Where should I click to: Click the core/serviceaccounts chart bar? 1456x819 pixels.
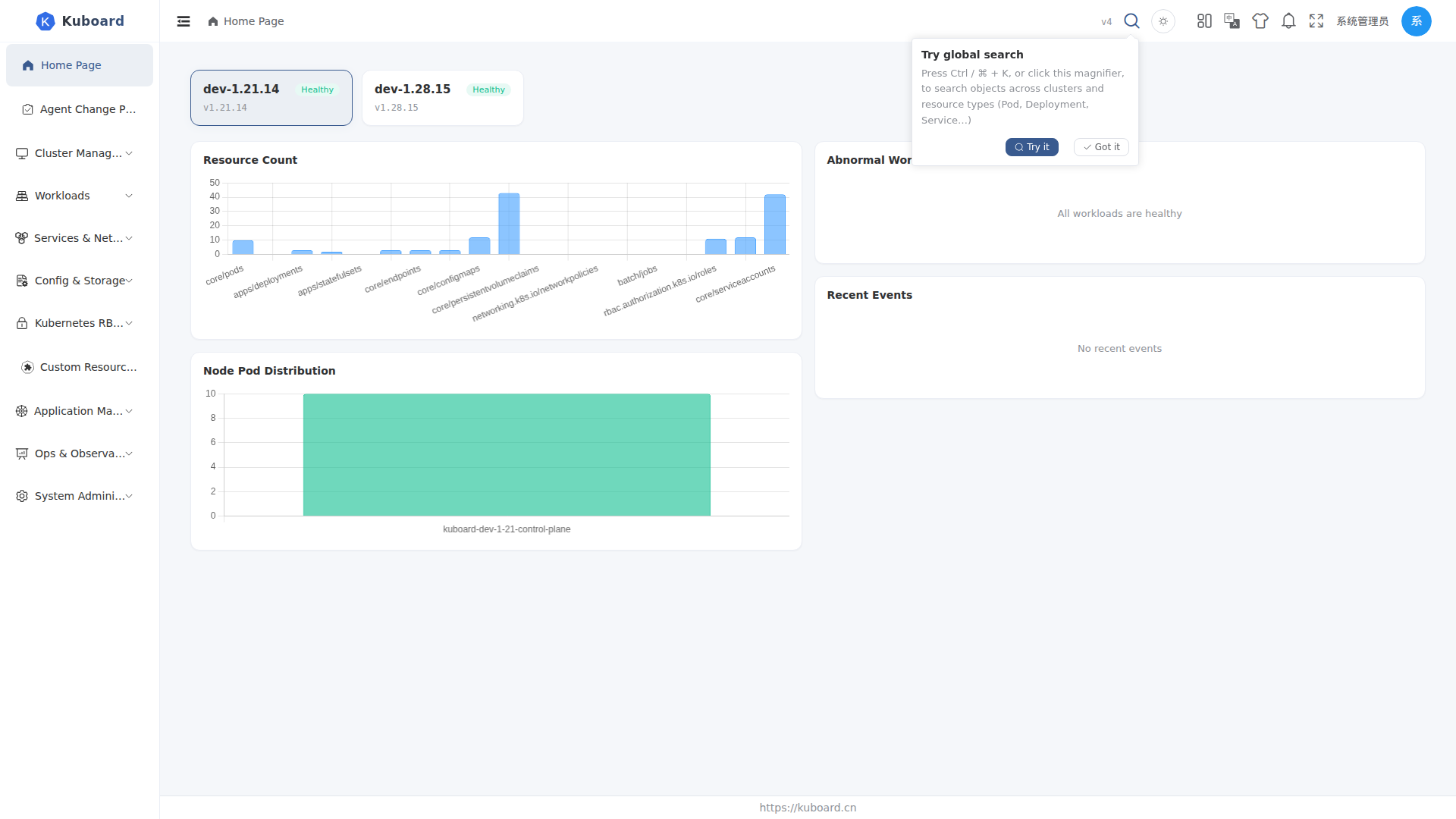click(x=775, y=224)
